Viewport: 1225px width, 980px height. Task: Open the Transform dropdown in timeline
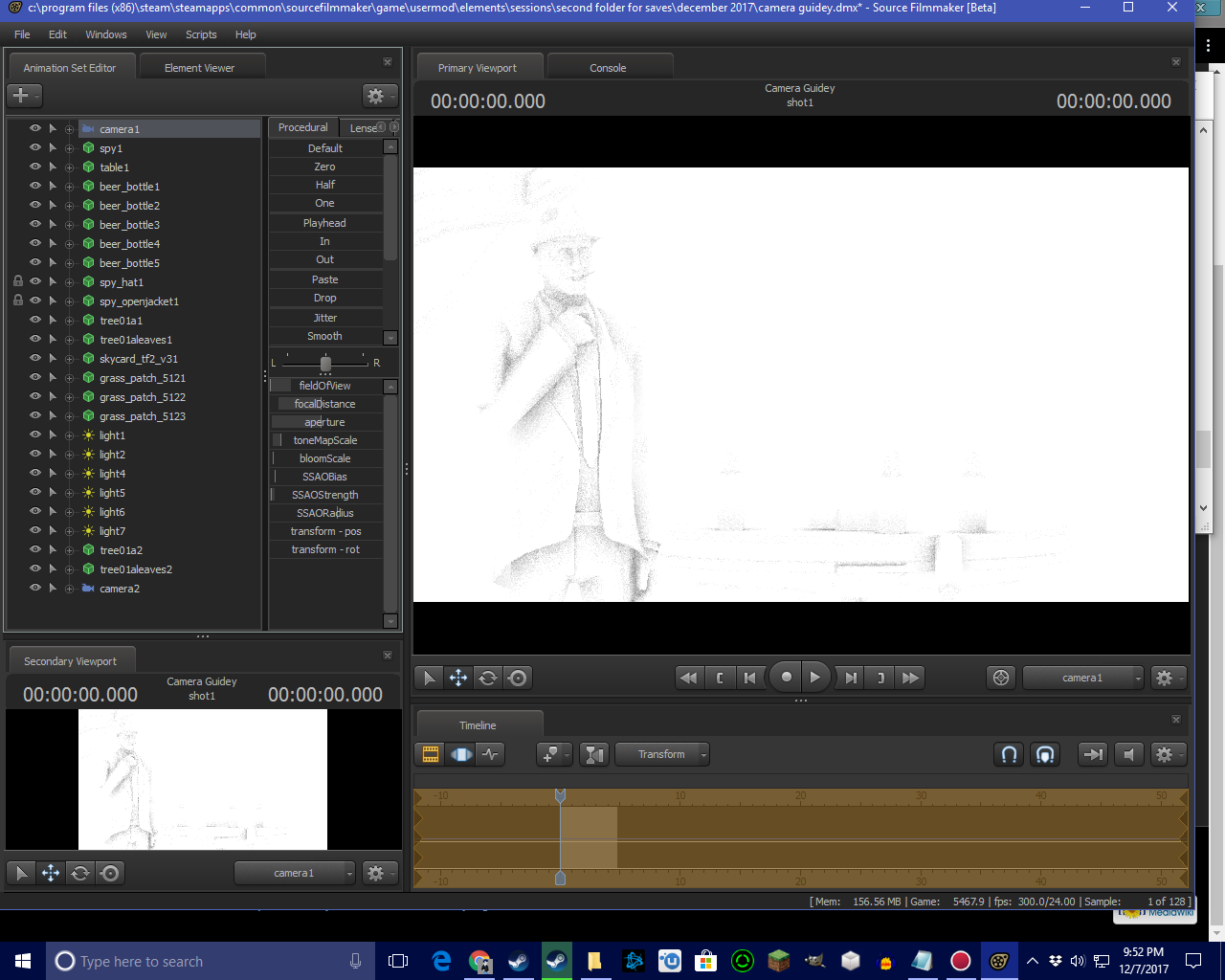[x=662, y=754]
